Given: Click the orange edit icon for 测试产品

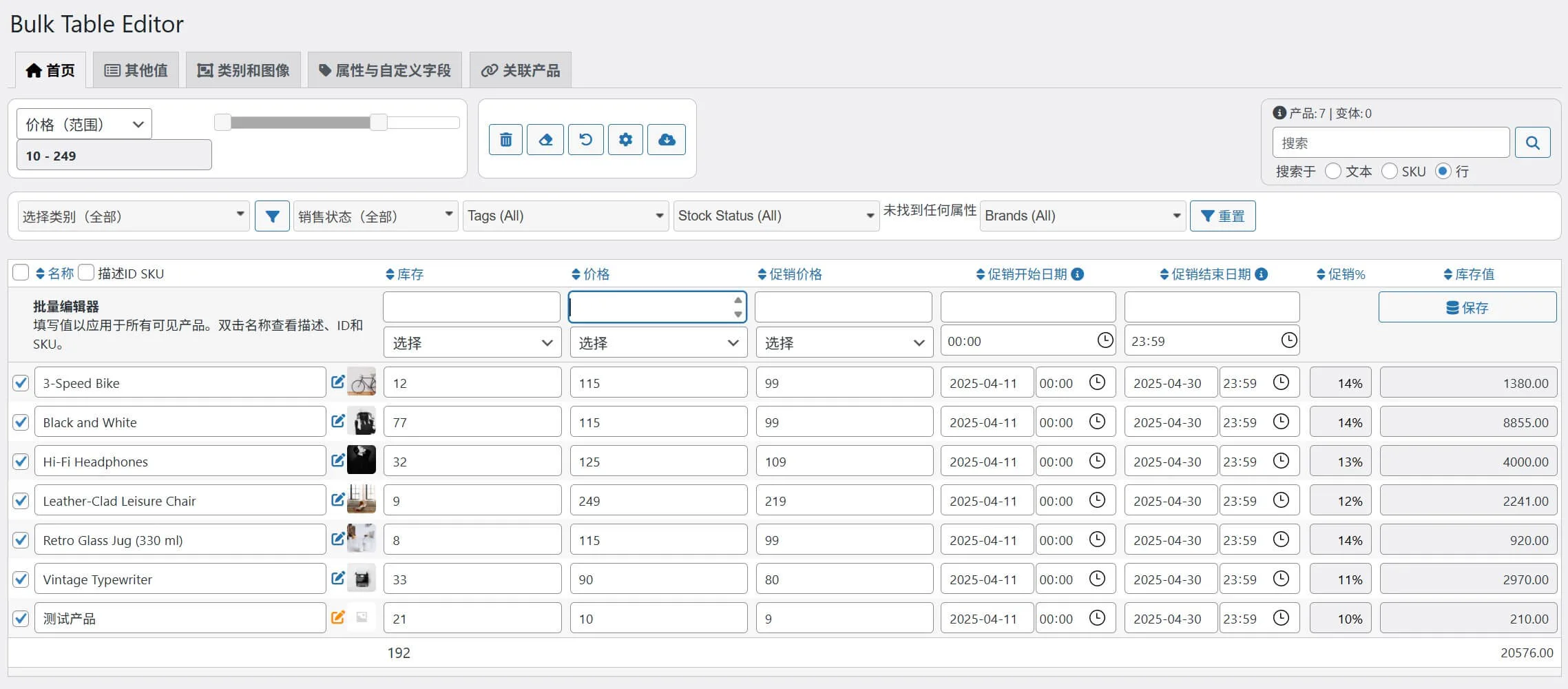Looking at the screenshot, I should pos(337,617).
